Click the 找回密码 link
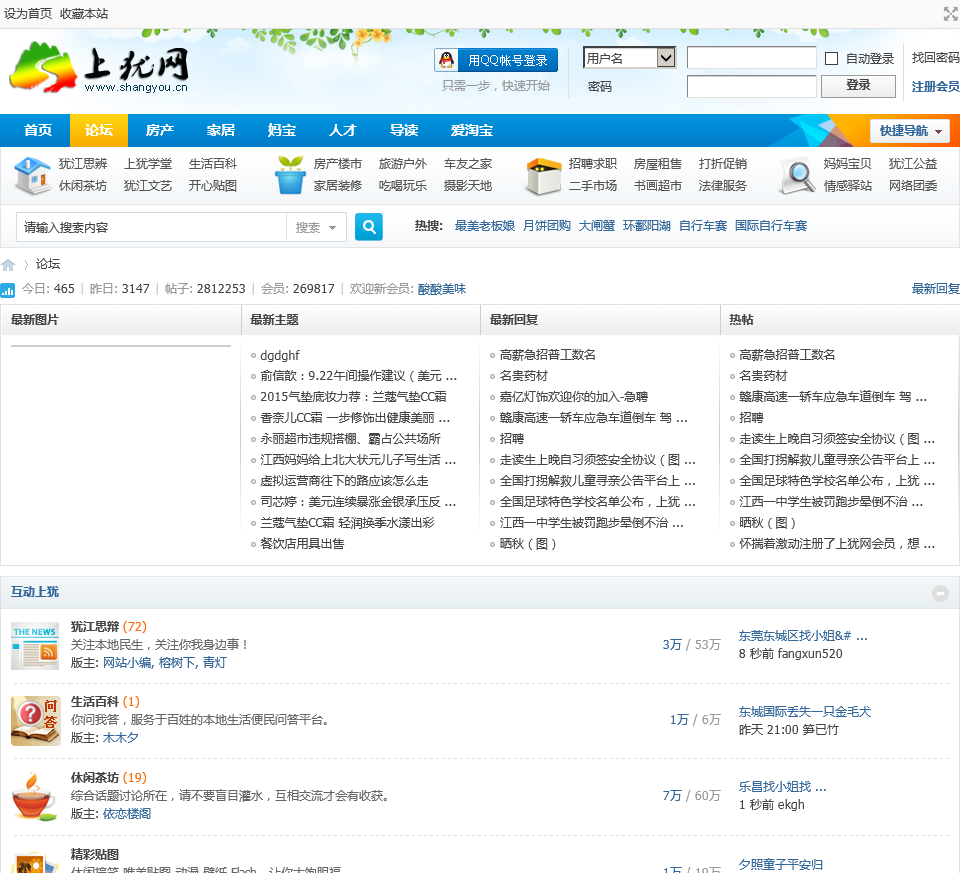The width and height of the screenshot is (960, 873). (936, 58)
